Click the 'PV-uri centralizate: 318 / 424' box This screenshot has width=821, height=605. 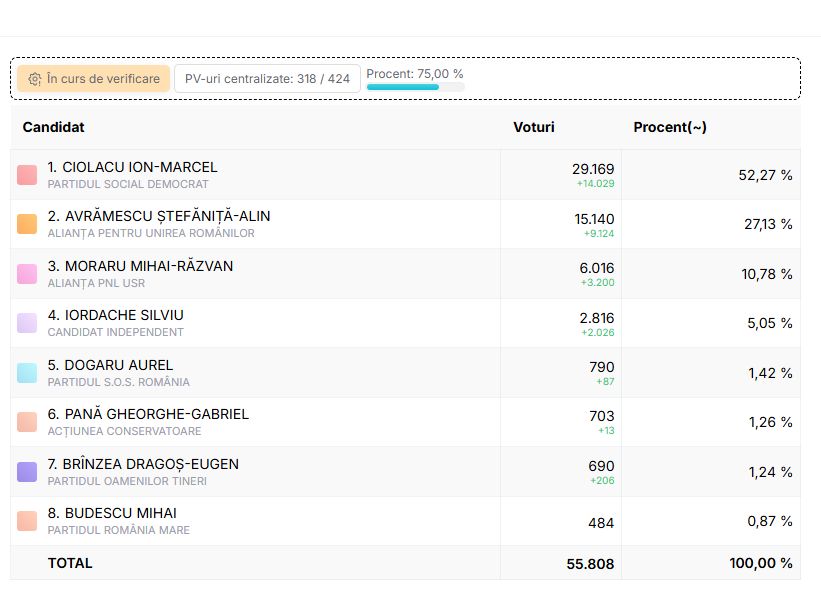(267, 79)
